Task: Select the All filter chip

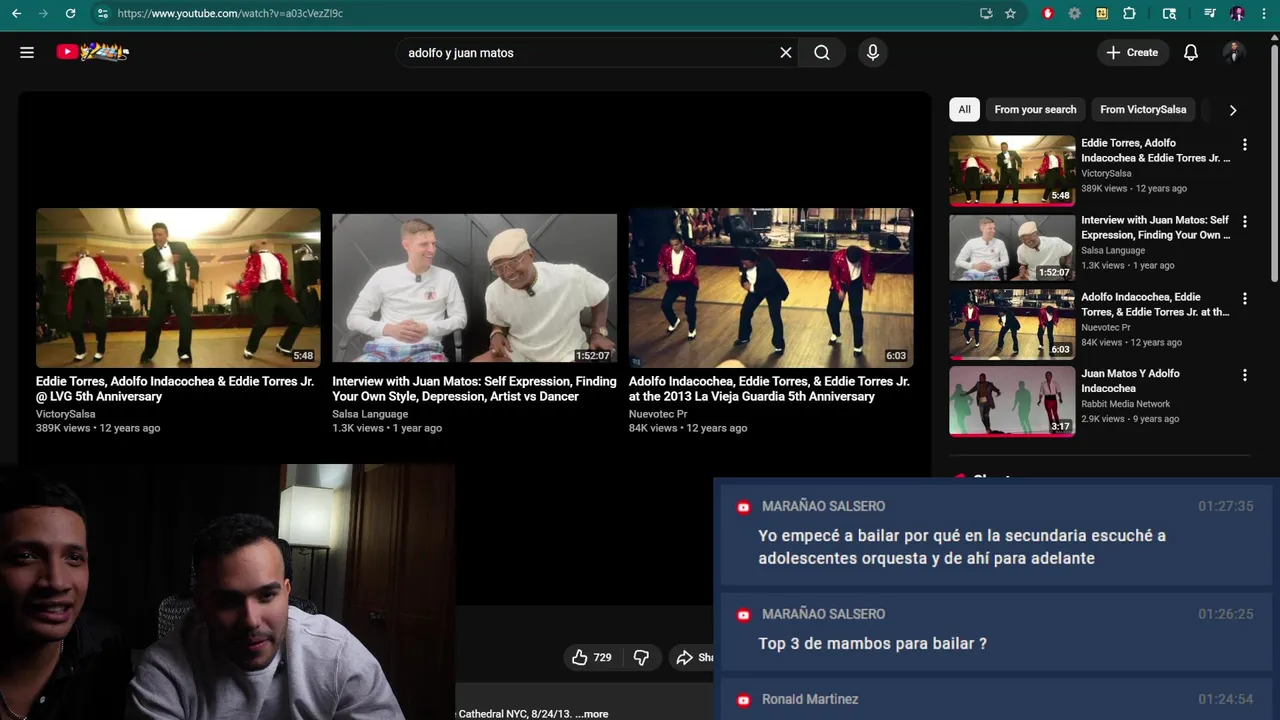Action: point(964,110)
